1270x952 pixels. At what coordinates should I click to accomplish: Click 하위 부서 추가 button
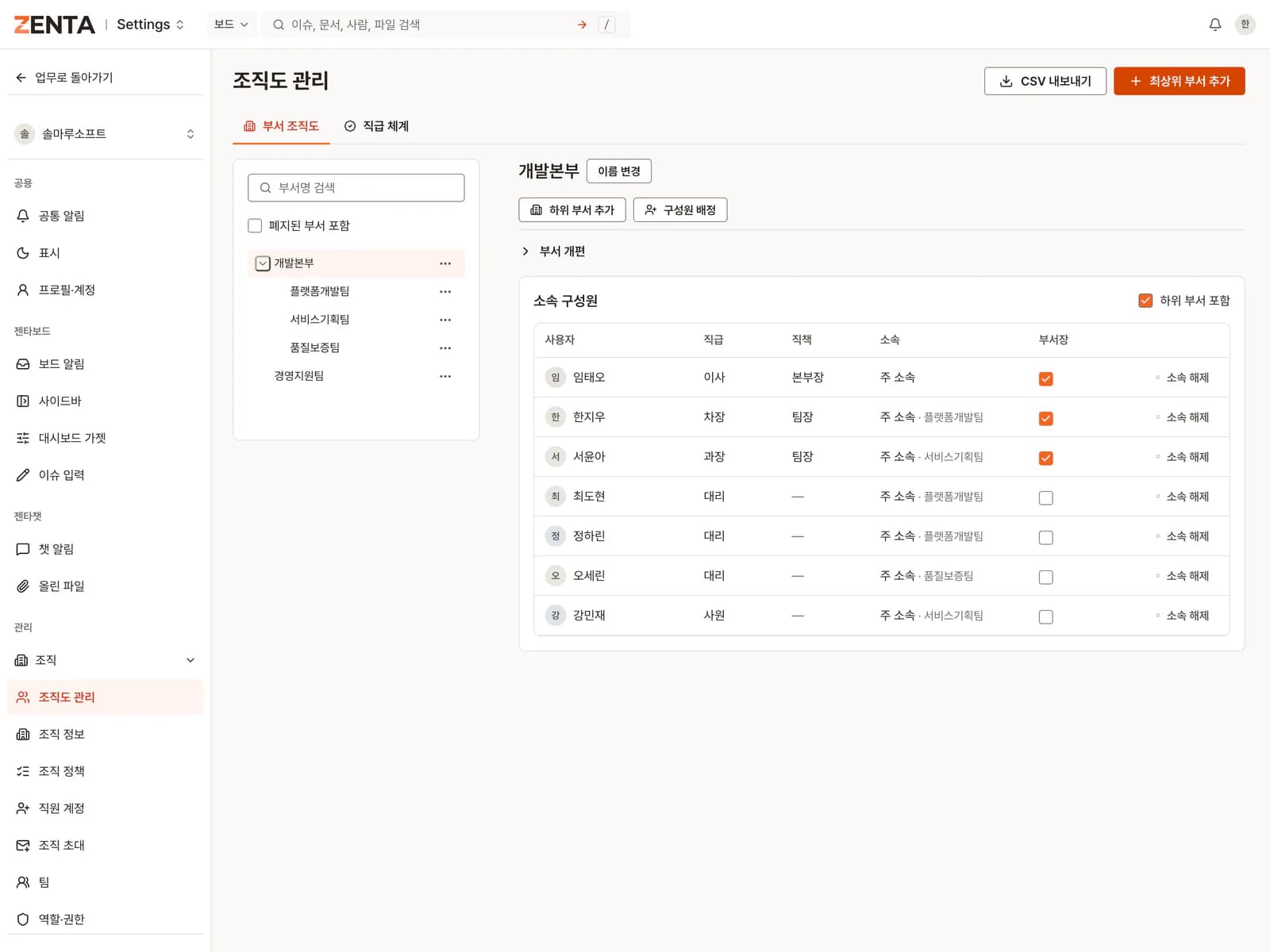[572, 210]
